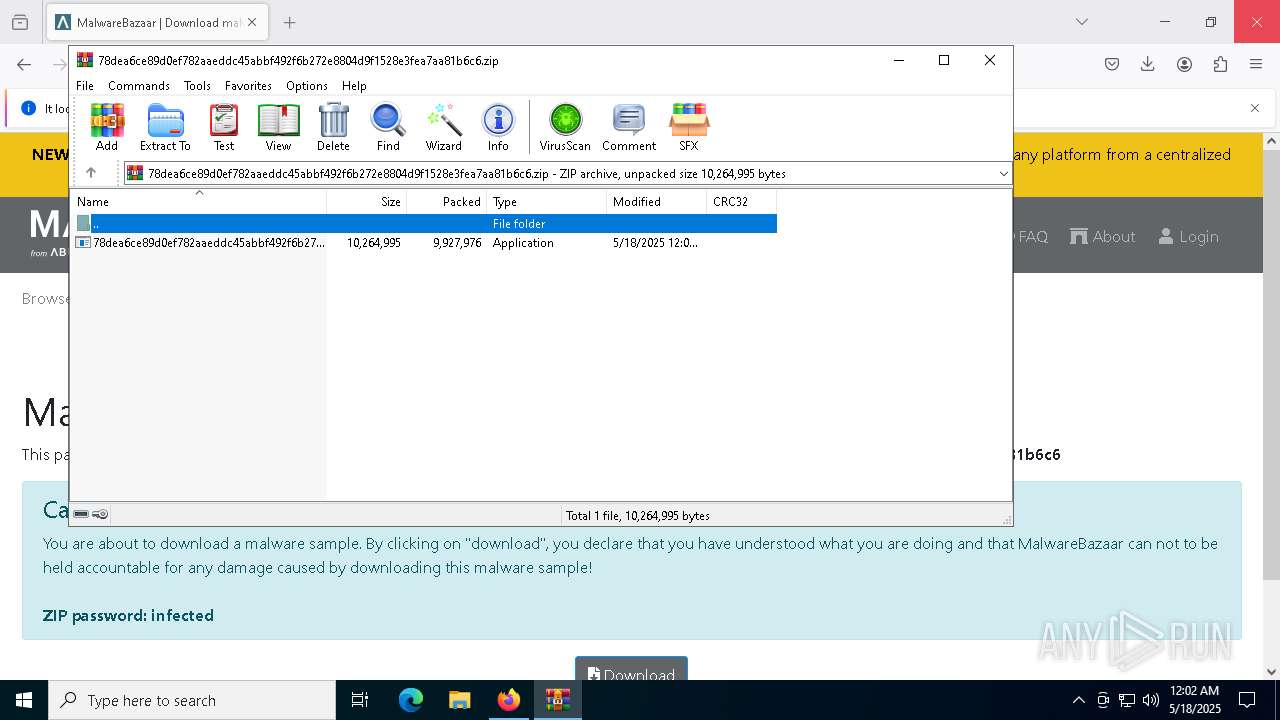This screenshot has height=720, width=1280.
Task: Switch to Firefox in the taskbar
Action: click(509, 700)
